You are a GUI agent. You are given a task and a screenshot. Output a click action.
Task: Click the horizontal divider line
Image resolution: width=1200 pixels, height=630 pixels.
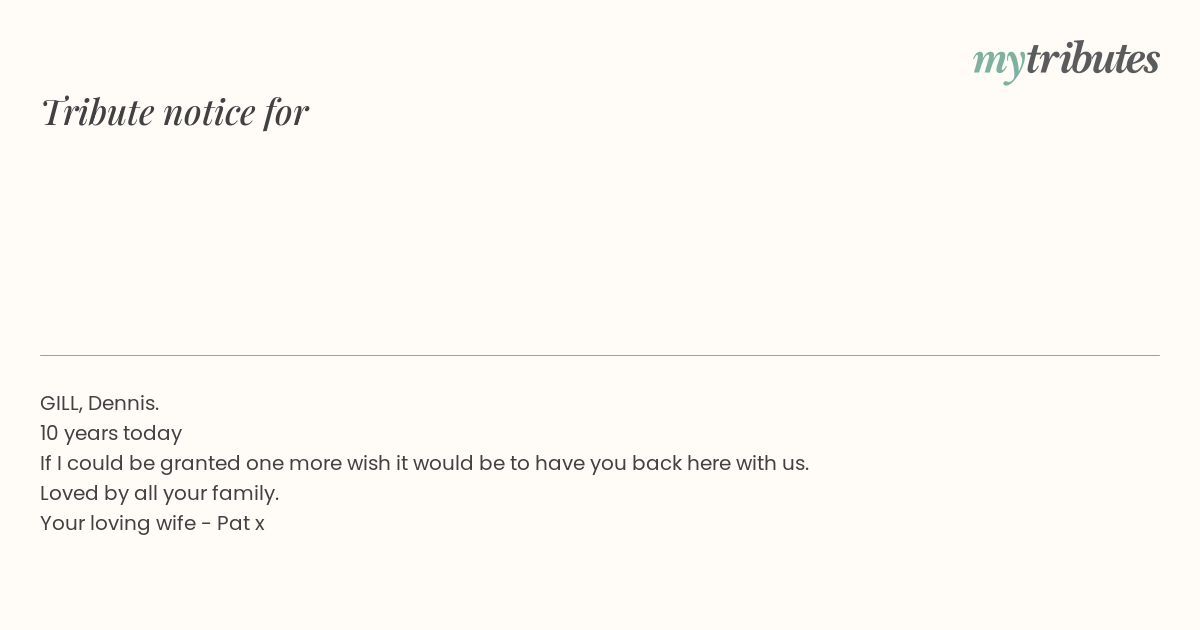(600, 355)
